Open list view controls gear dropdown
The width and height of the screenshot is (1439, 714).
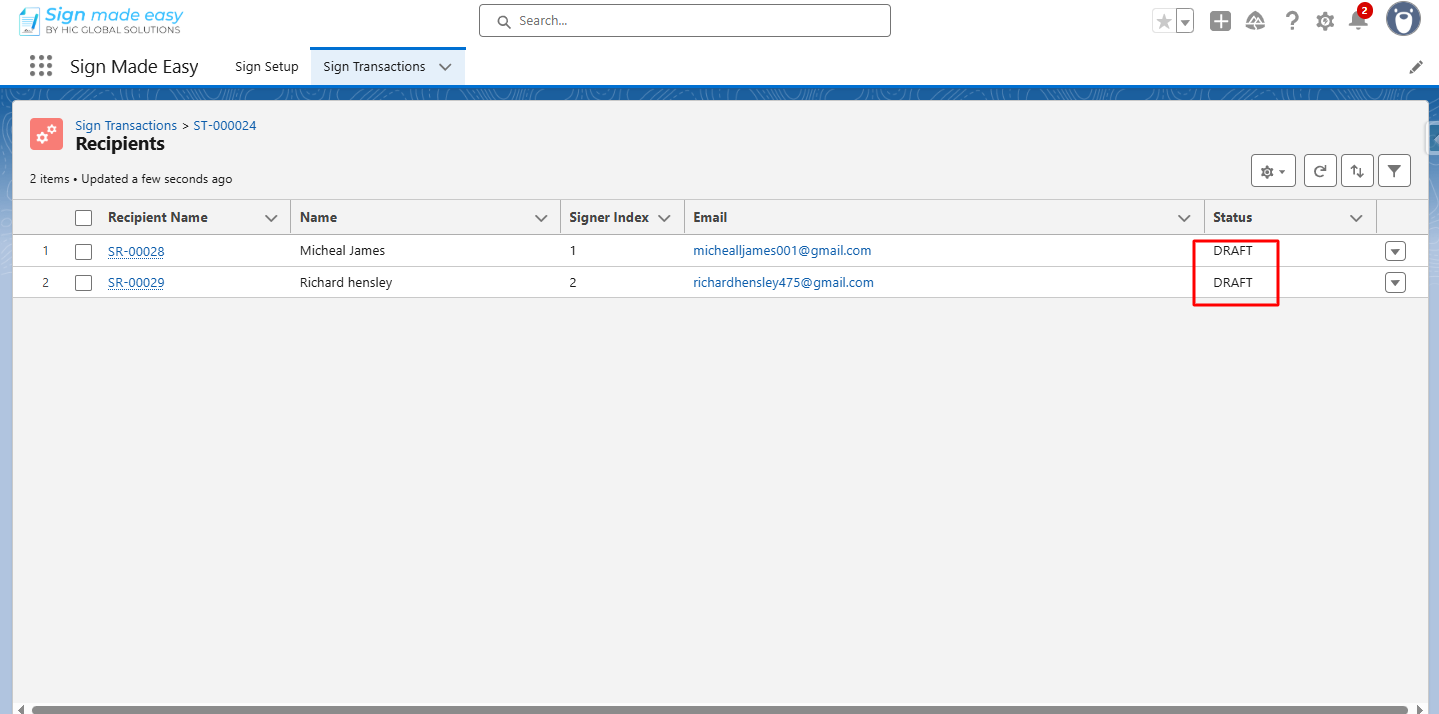(1273, 171)
